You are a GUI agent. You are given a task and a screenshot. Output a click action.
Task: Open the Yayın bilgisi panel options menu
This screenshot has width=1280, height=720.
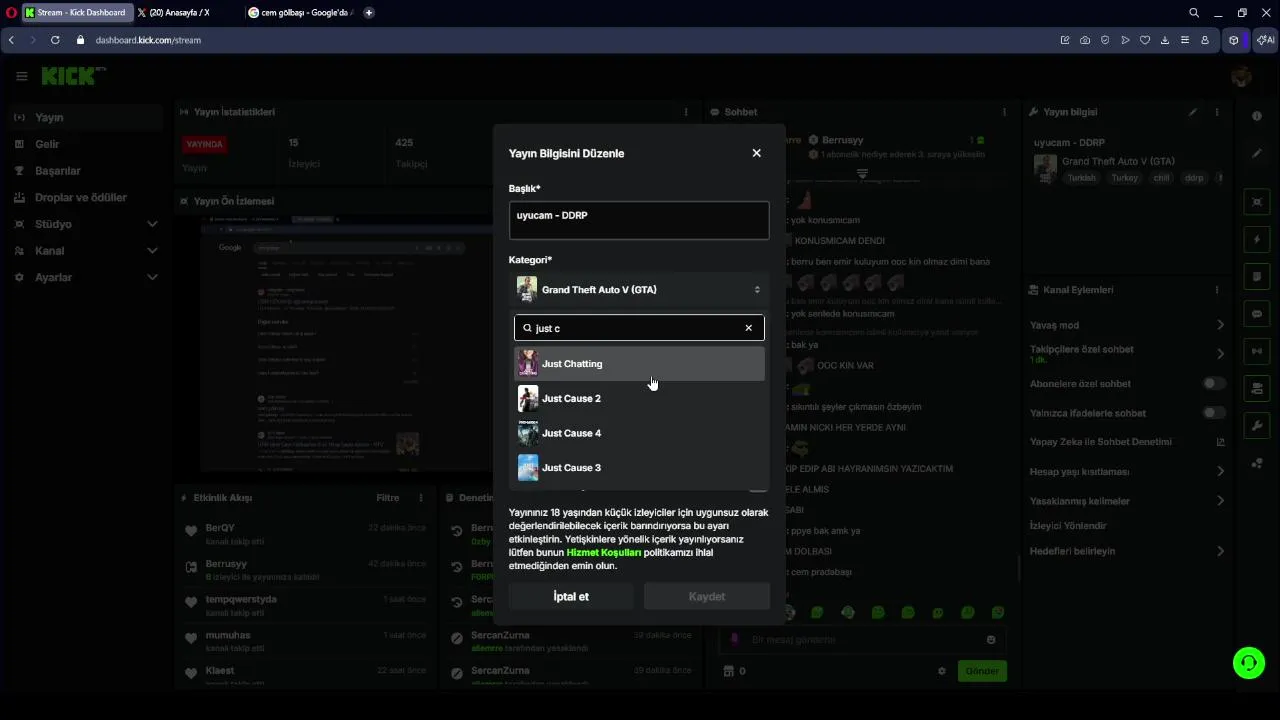coord(1217,112)
